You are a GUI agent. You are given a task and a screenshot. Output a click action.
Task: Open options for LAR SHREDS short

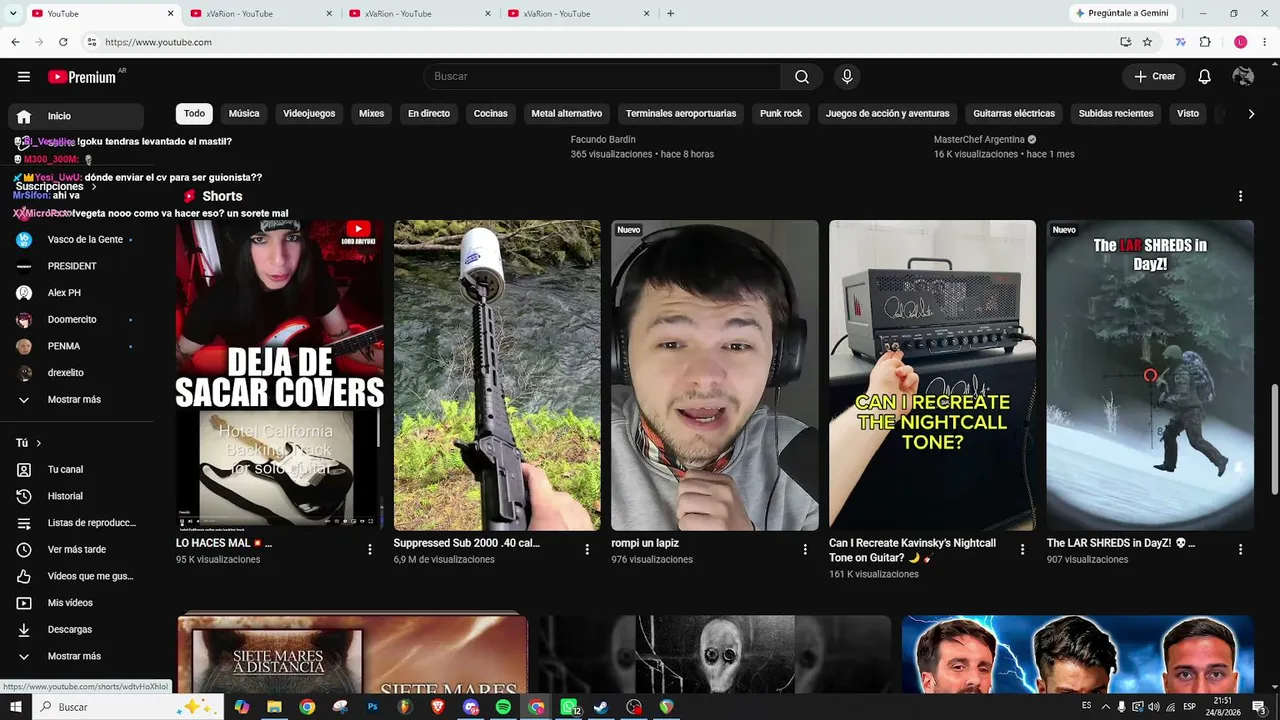click(1240, 549)
